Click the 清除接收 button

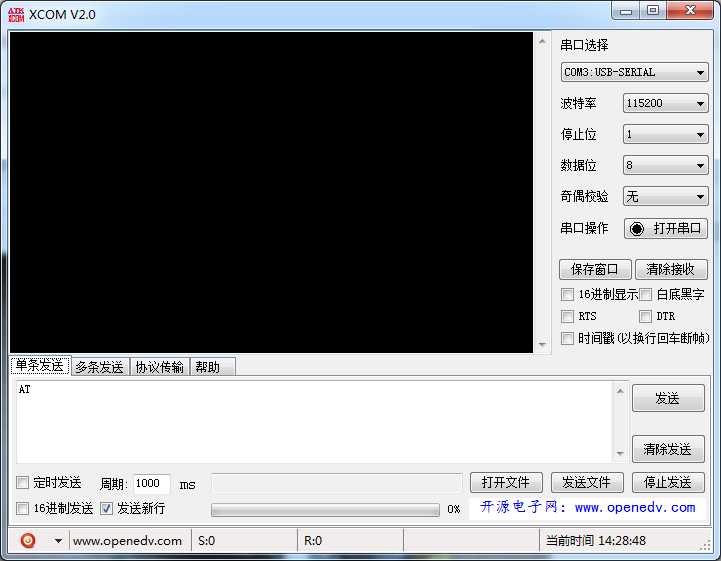pos(671,269)
